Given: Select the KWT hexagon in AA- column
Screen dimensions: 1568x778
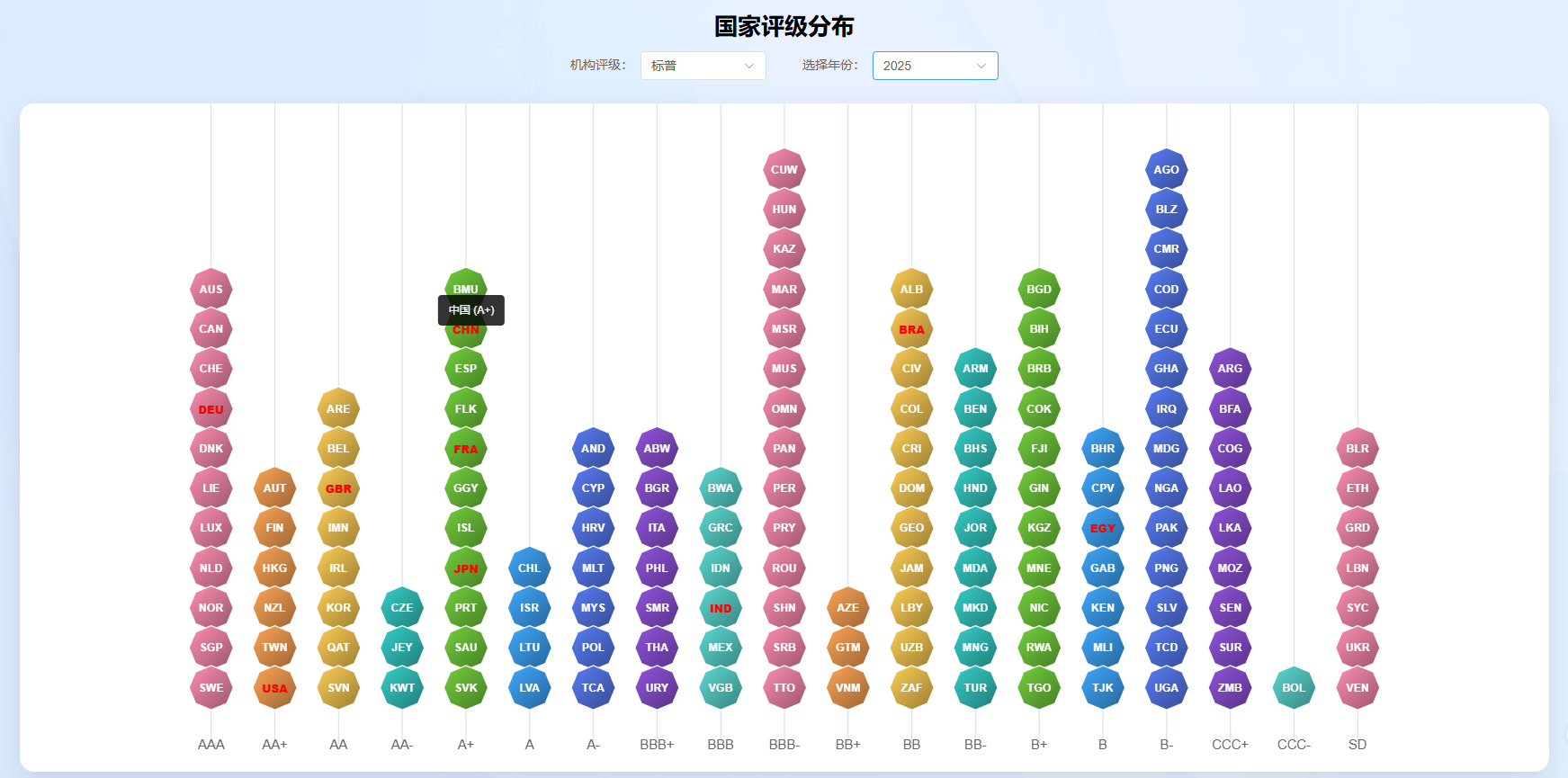Looking at the screenshot, I should (402, 688).
